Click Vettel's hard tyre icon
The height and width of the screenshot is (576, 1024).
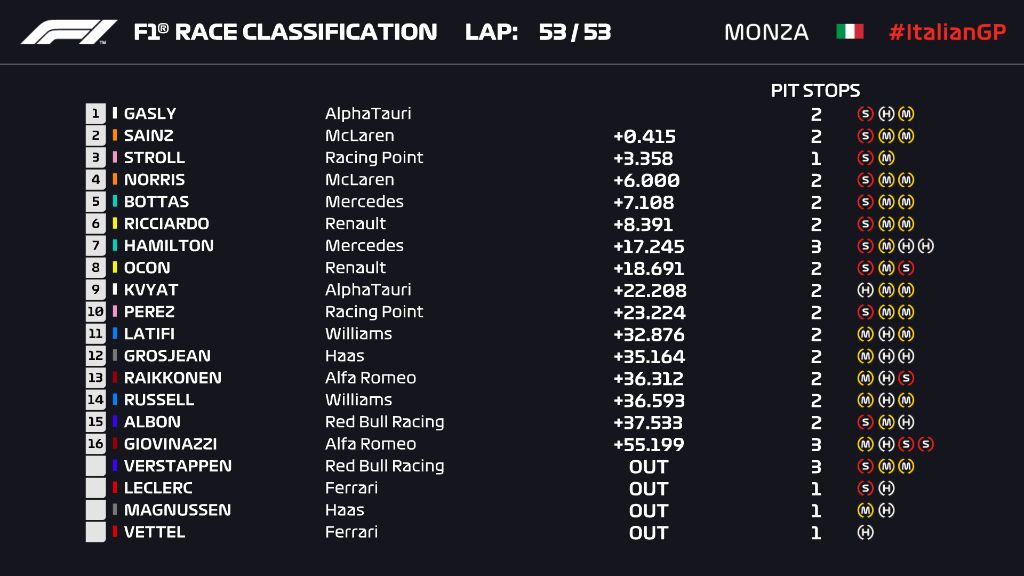point(866,532)
